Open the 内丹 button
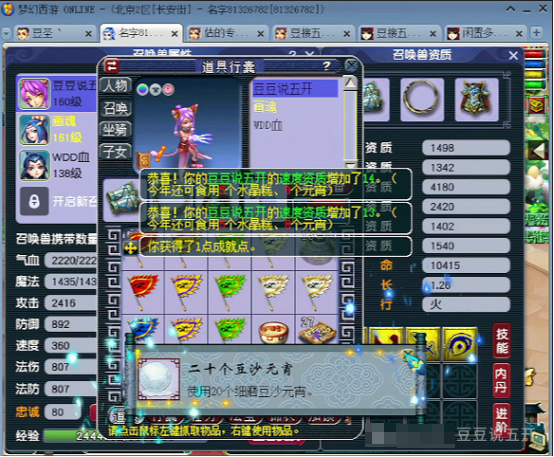554x457 pixels. point(502,380)
